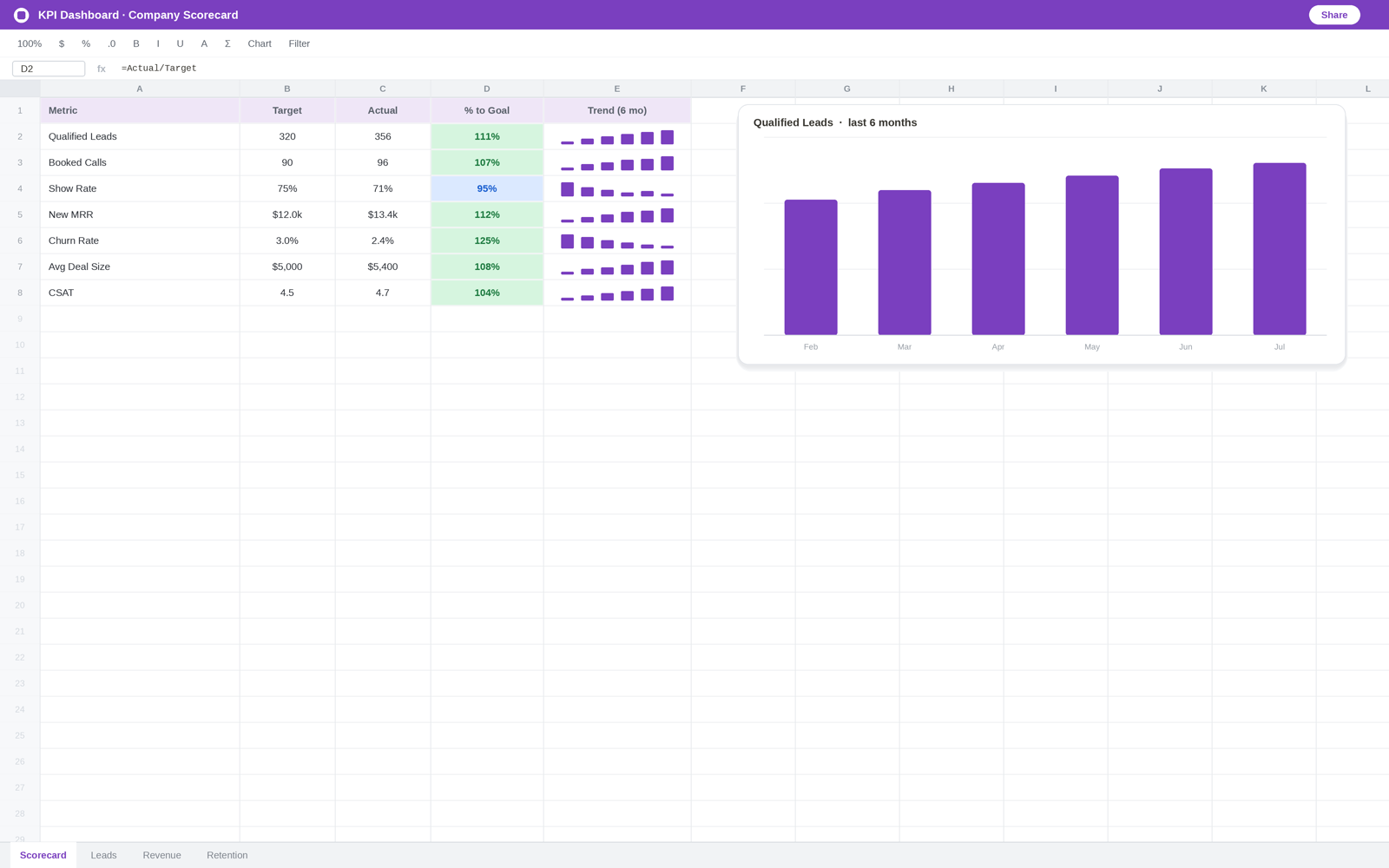Click the Feb bar in the chart
The height and width of the screenshot is (868, 1389).
click(811, 267)
